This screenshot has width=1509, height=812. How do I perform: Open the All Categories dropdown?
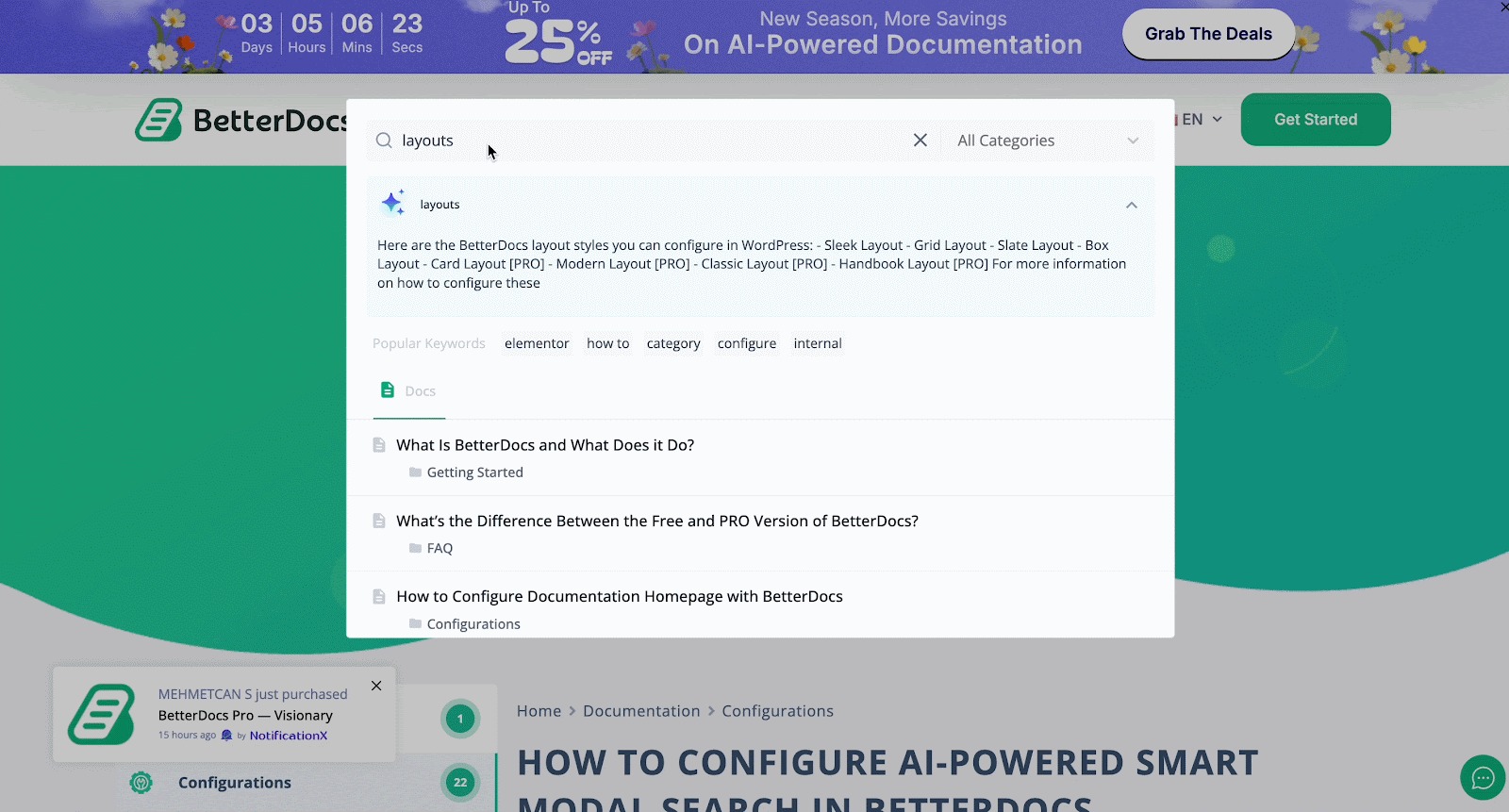(x=1048, y=141)
